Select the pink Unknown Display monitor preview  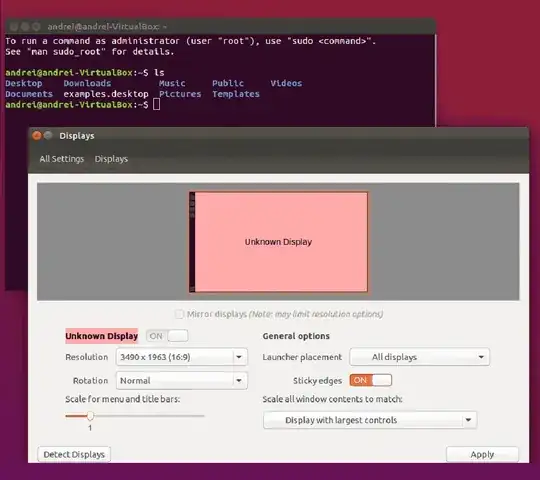(x=278, y=242)
